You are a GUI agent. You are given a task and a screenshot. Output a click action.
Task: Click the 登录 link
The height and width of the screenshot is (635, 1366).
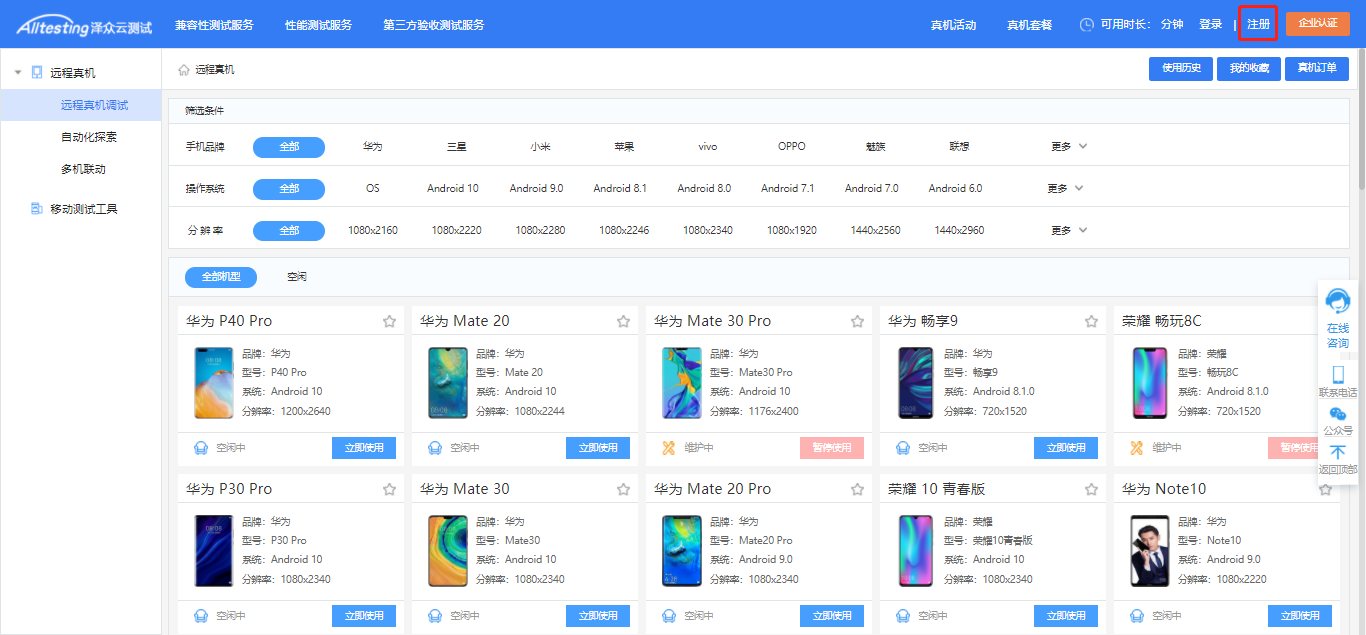[x=1210, y=25]
